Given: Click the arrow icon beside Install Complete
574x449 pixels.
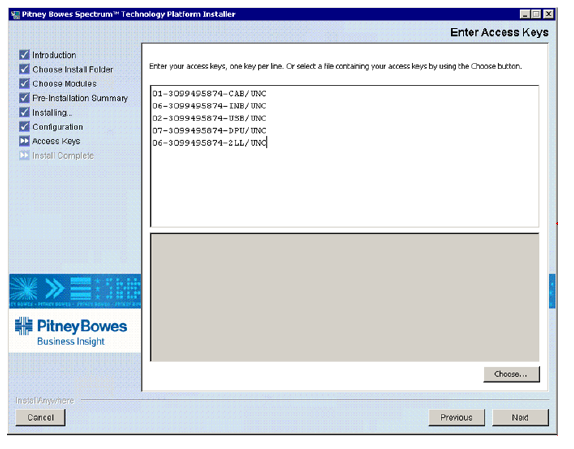Looking at the screenshot, I should 24,156.
